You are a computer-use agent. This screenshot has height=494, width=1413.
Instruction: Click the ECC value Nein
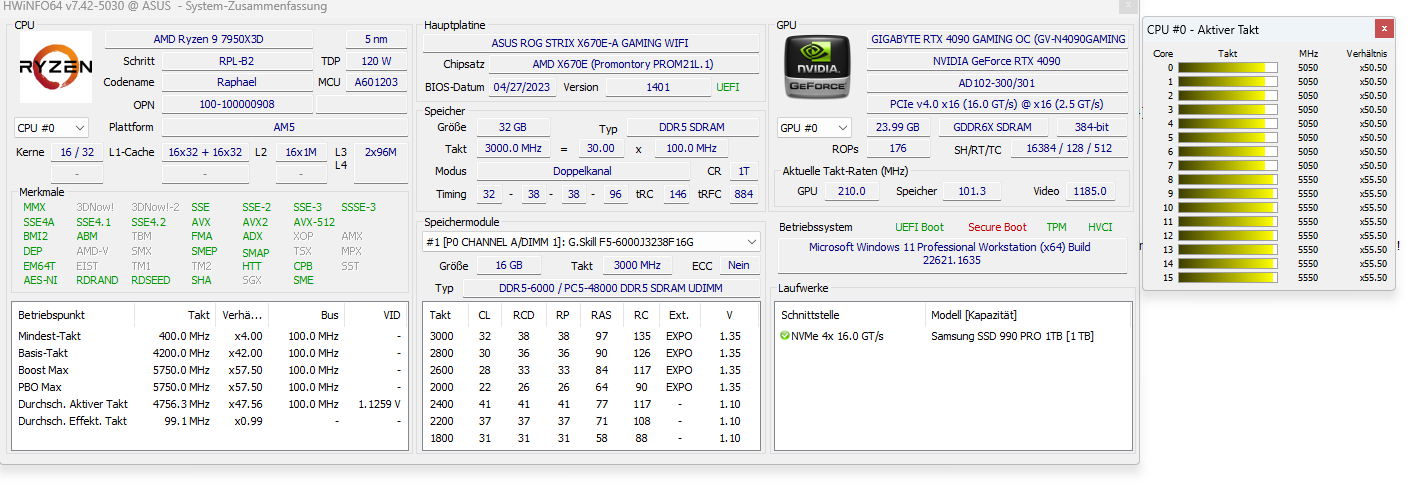tap(738, 265)
